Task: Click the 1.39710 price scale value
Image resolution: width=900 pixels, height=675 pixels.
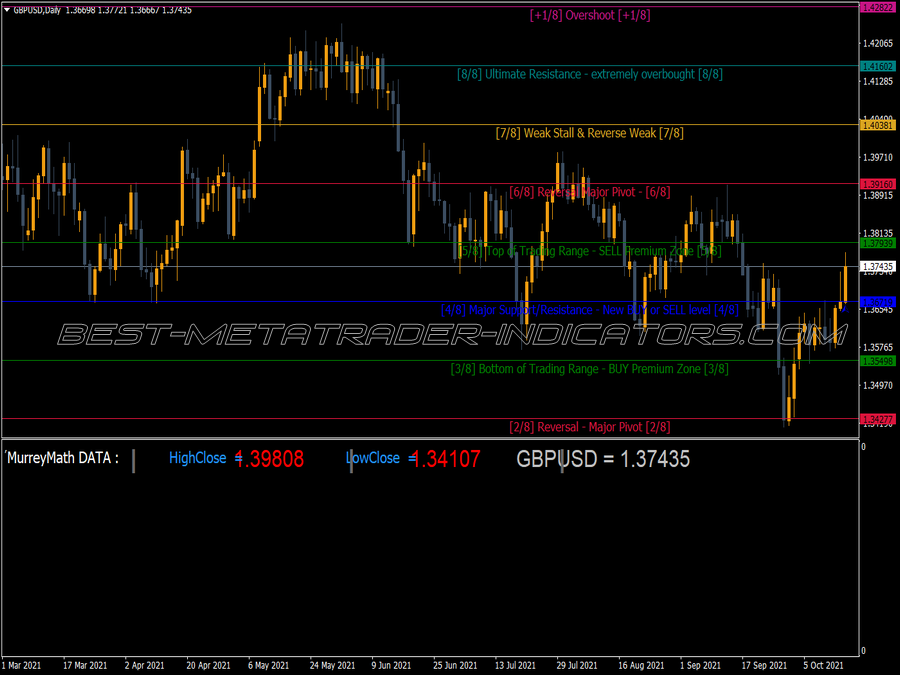Action: (878, 157)
